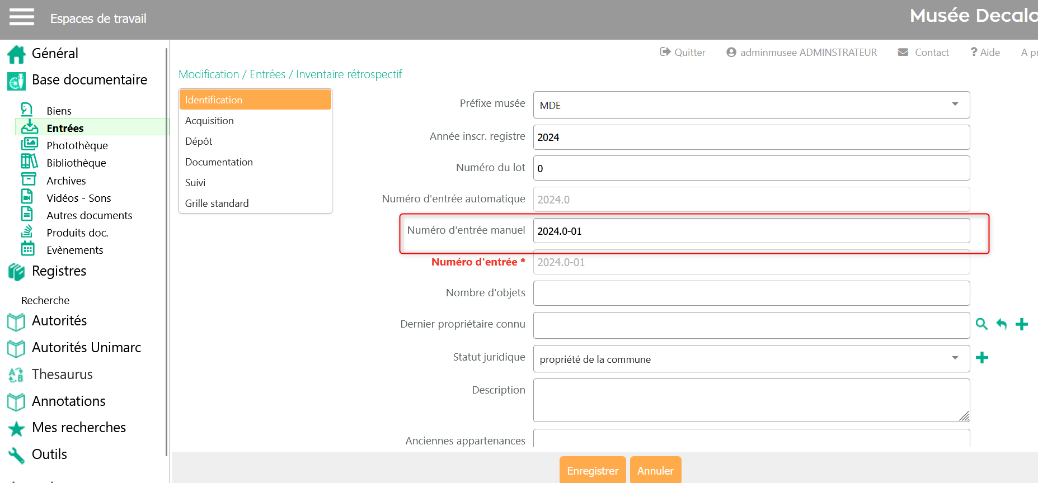Click the search magnifier beside Dernier propriétaire
The width and height of the screenshot is (1038, 483).
pos(981,325)
